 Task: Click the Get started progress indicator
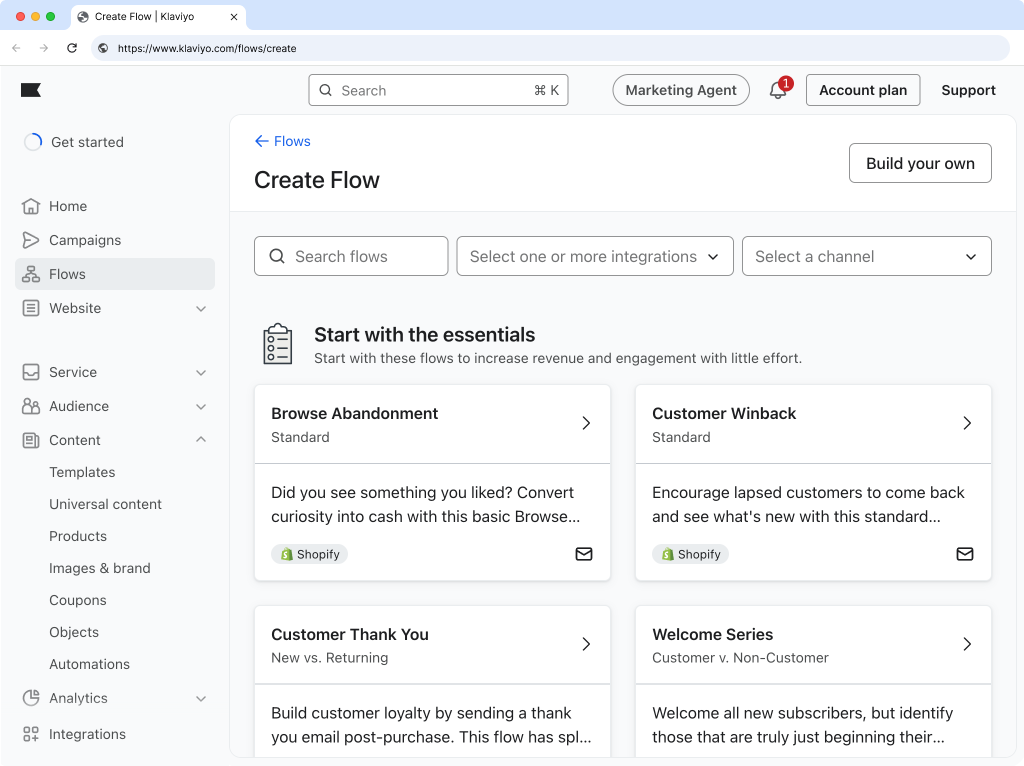tap(33, 142)
